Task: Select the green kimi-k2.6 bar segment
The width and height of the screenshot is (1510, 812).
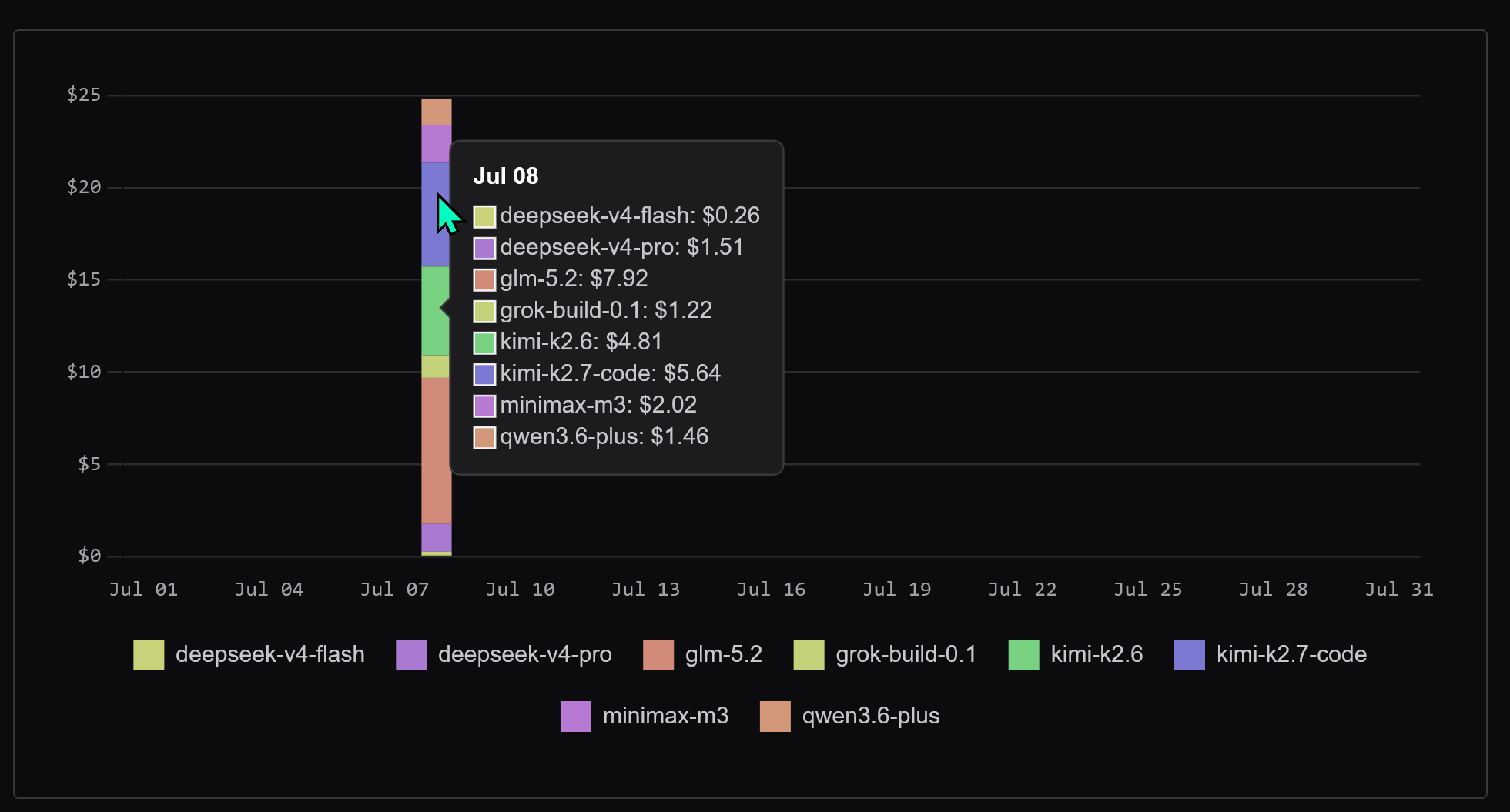Action: point(437,311)
